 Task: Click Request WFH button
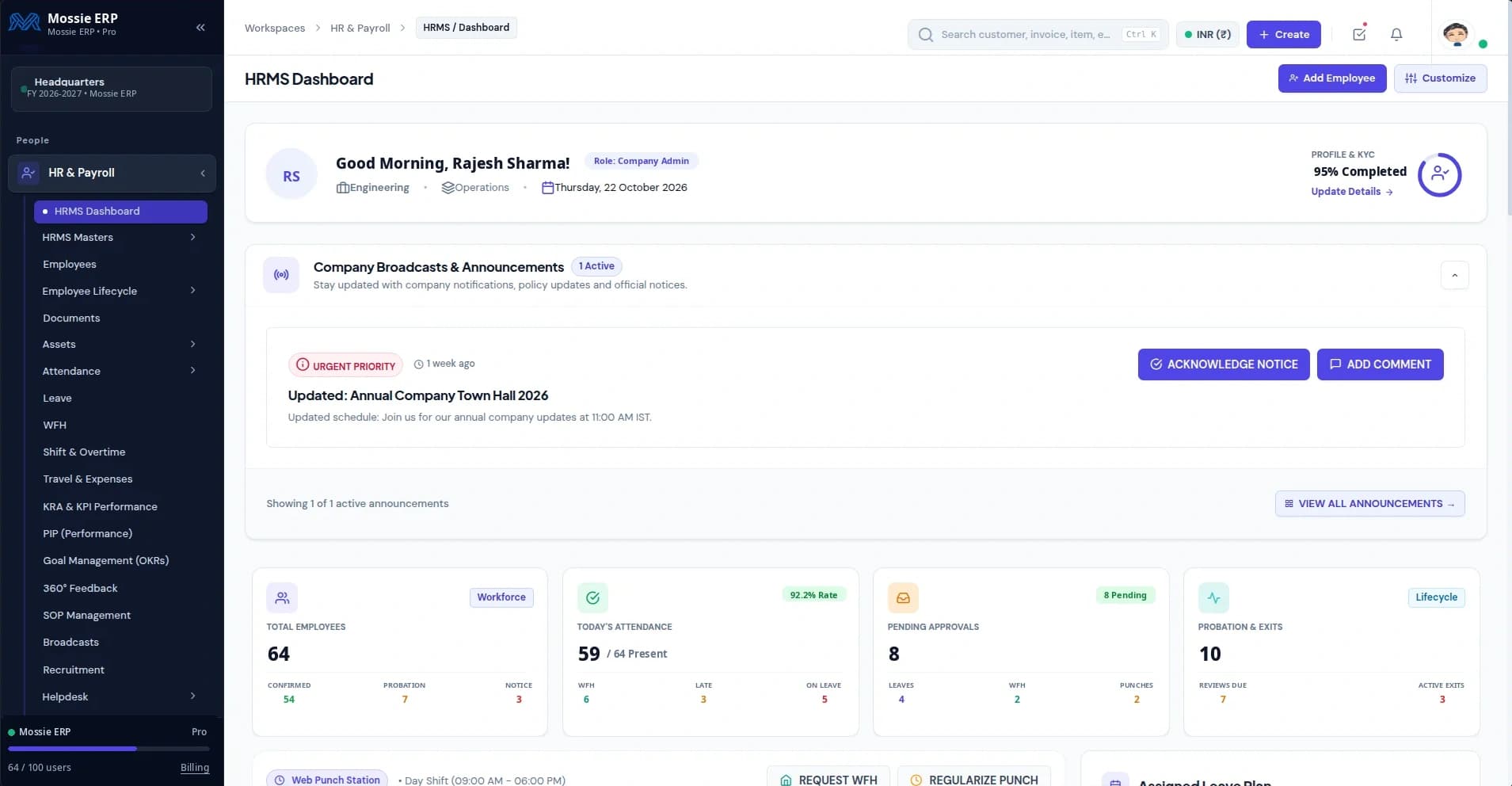pos(828,779)
